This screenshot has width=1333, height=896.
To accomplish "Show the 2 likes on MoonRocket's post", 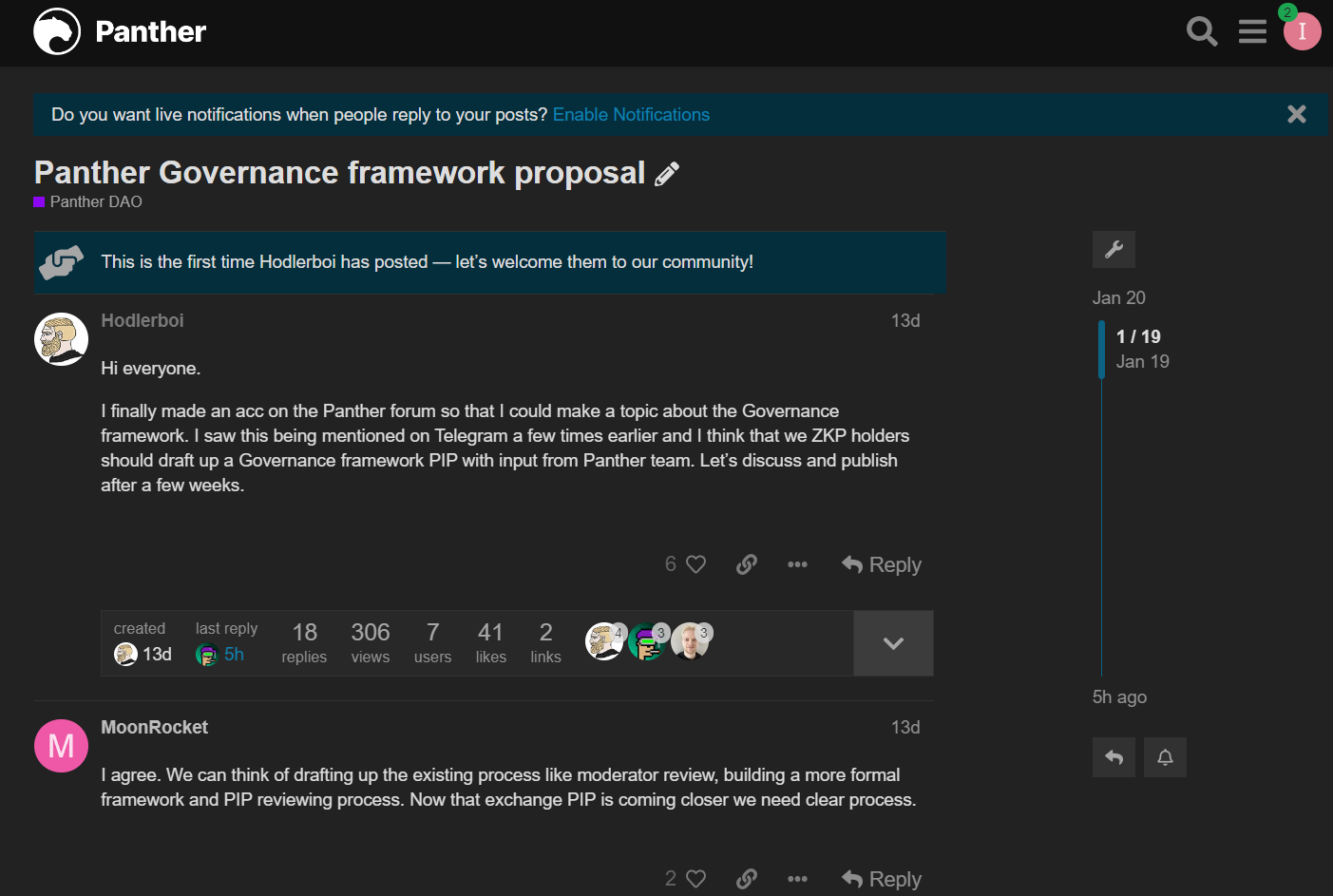I will [670, 879].
